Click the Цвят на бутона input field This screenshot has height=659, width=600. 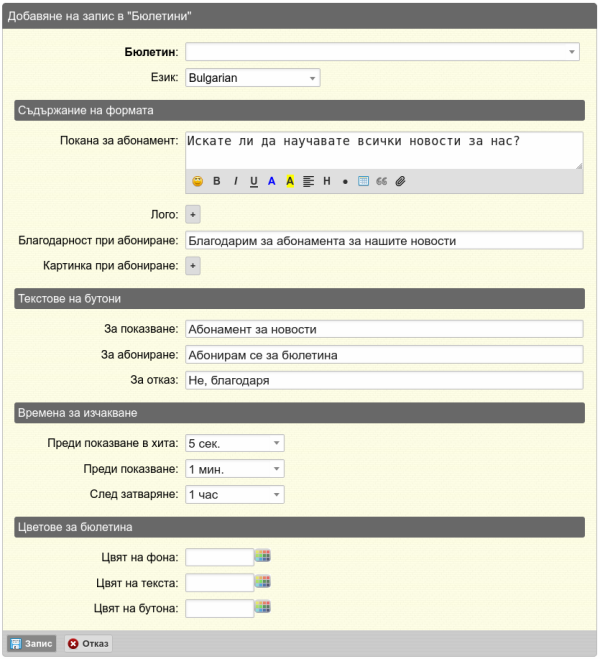(220, 609)
